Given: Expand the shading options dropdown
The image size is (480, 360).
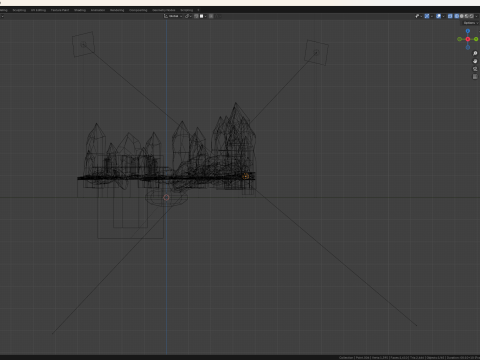Looking at the screenshot, I should 476,16.
